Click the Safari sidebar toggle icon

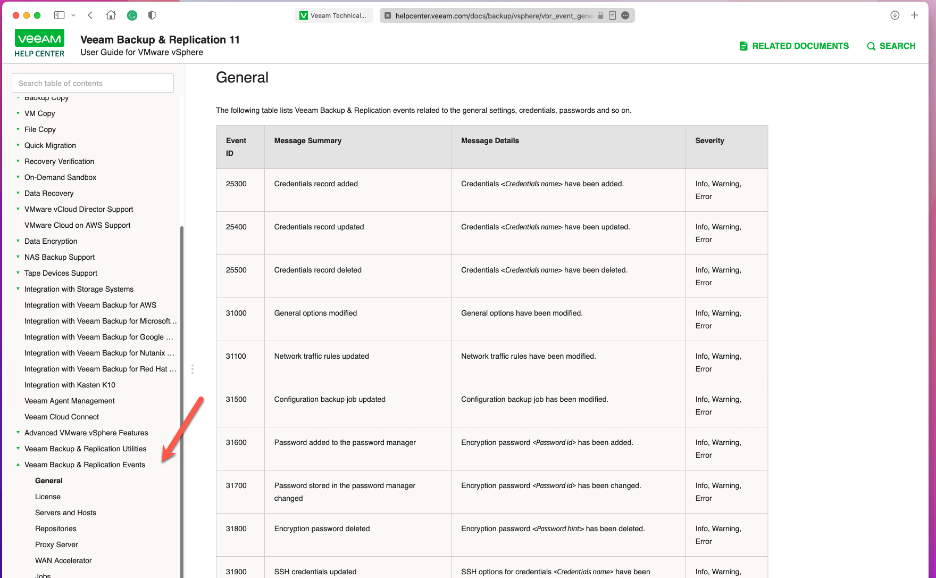click(x=59, y=15)
